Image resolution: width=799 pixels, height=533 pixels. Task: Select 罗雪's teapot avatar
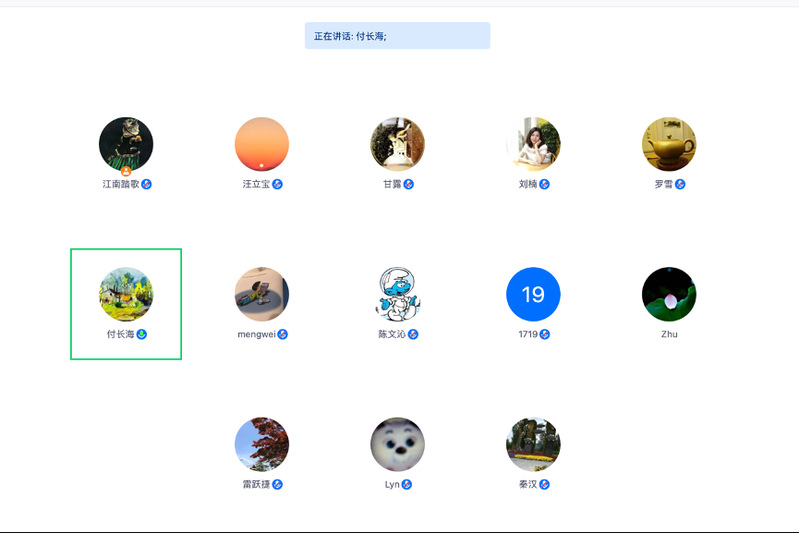pyautogui.click(x=669, y=144)
